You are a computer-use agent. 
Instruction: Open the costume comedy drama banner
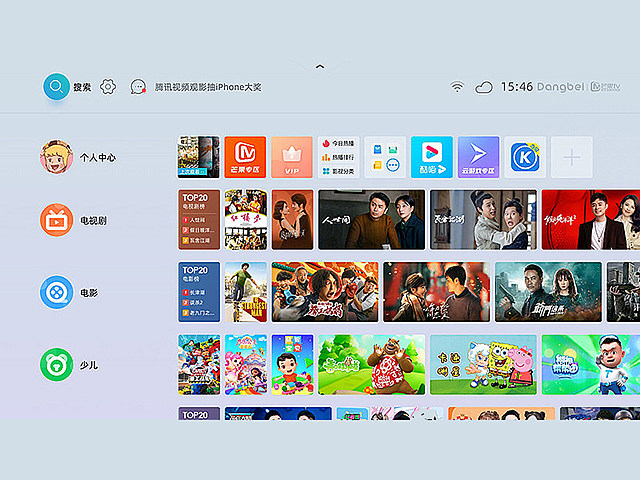[484, 220]
